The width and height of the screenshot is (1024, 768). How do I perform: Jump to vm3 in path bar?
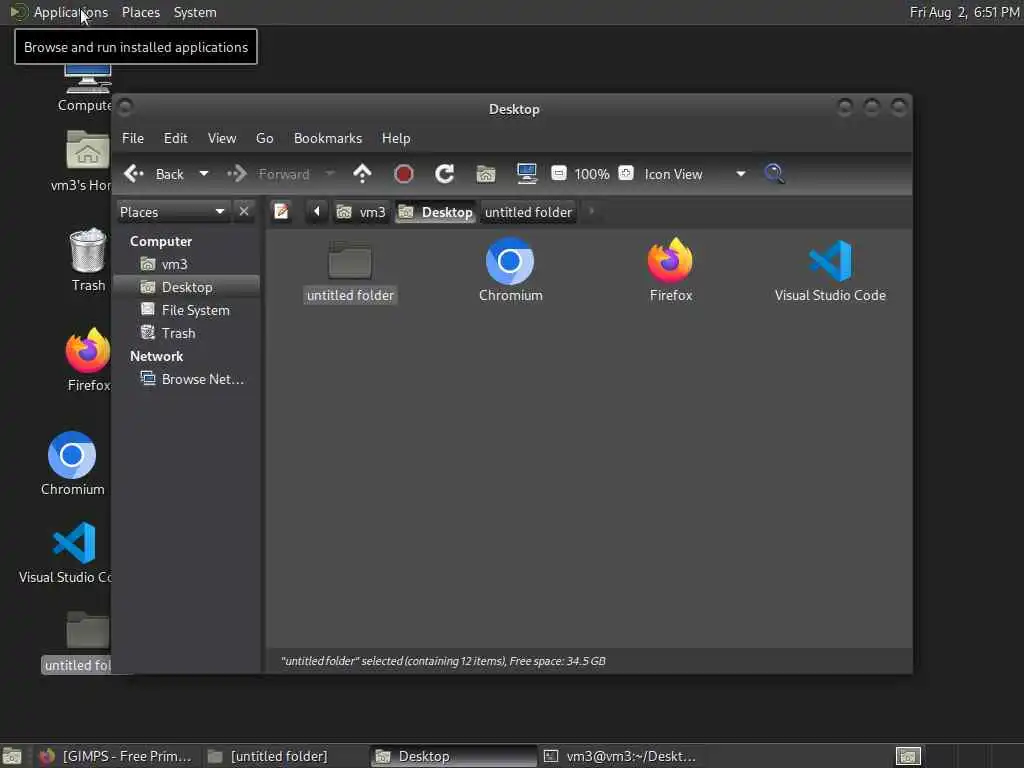click(x=361, y=212)
